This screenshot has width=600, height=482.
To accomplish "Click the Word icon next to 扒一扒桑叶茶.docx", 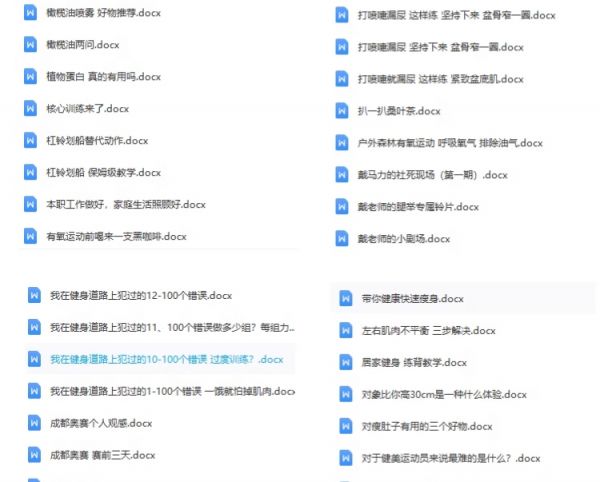I will (342, 111).
